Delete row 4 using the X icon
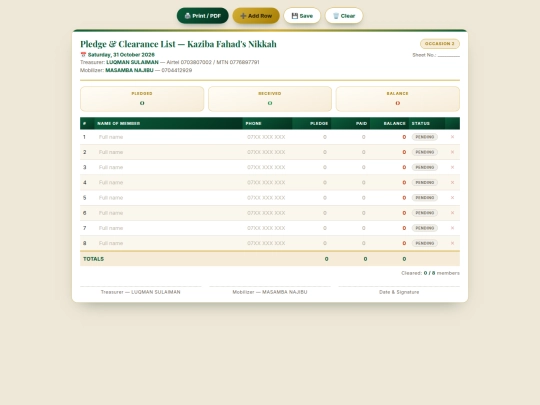Viewport: 540px width, 405px height. [x=453, y=183]
